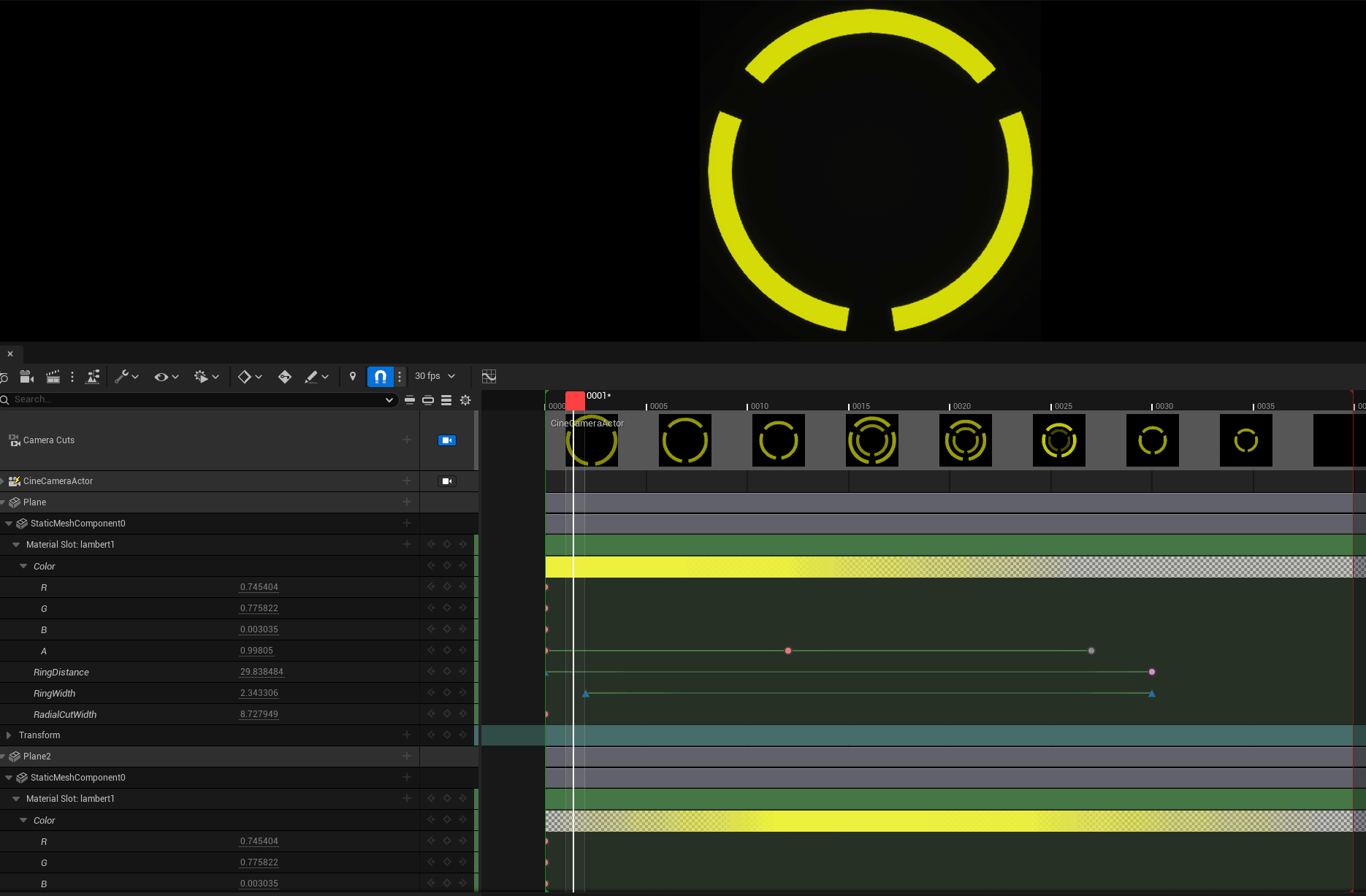
Task: Click the marker pin icon in toolbar
Action: point(353,377)
